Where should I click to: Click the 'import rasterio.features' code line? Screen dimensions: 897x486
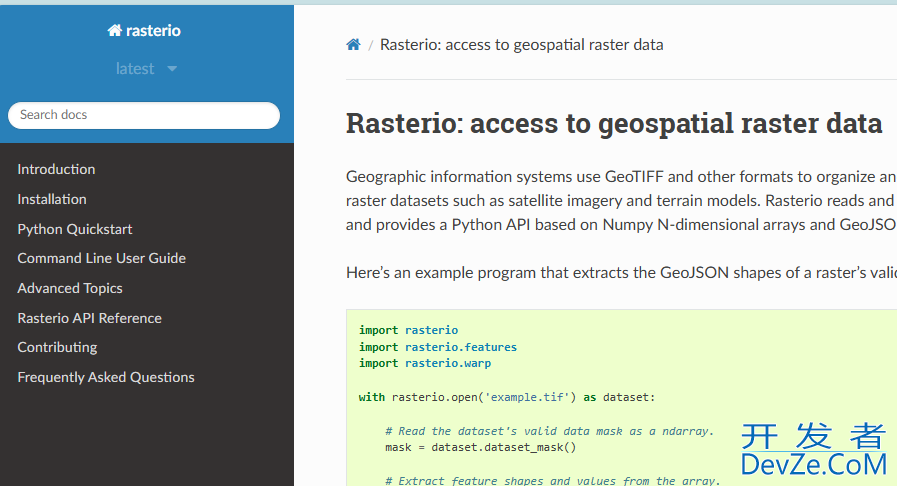pyautogui.click(x=438, y=347)
